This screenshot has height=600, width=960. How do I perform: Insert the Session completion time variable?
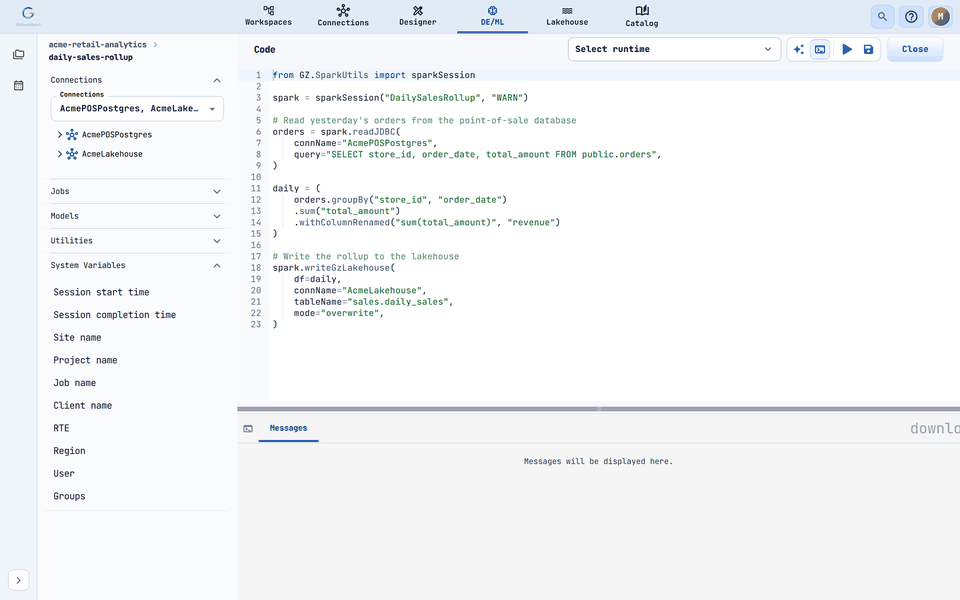[x=114, y=315]
